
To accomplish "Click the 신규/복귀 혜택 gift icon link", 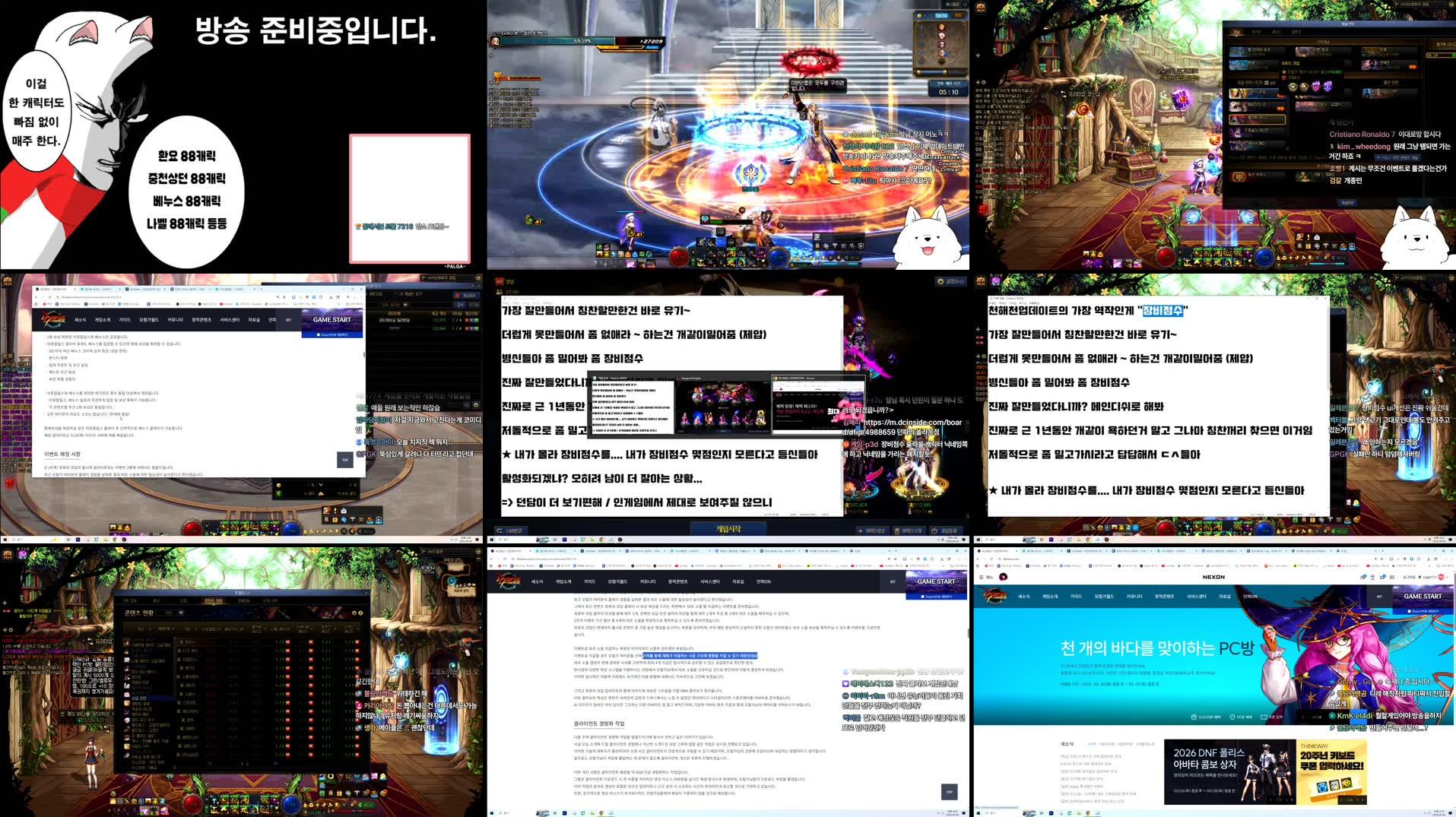I will [1205, 717].
